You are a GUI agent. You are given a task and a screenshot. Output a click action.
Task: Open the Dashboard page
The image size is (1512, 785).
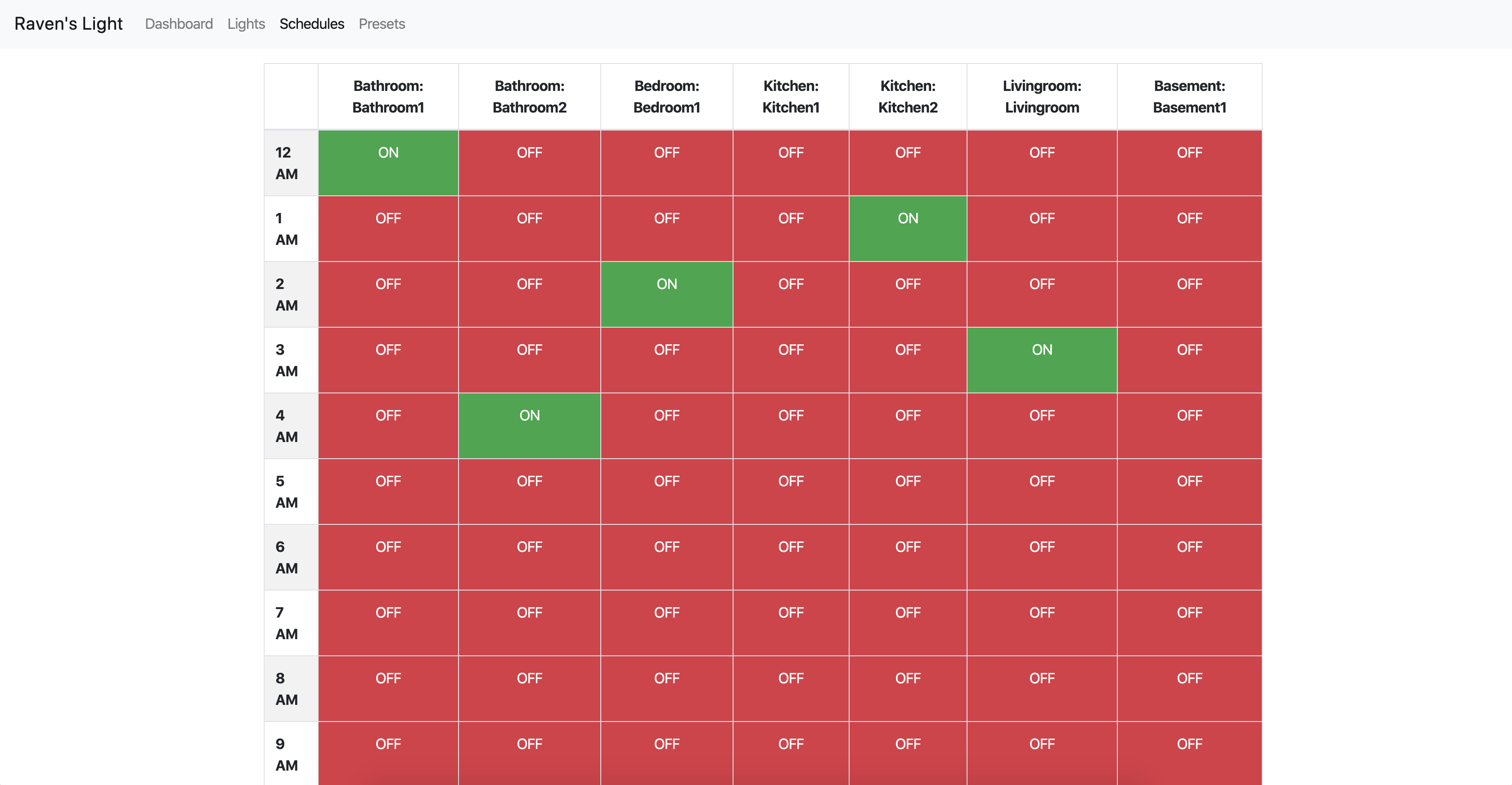click(x=179, y=24)
